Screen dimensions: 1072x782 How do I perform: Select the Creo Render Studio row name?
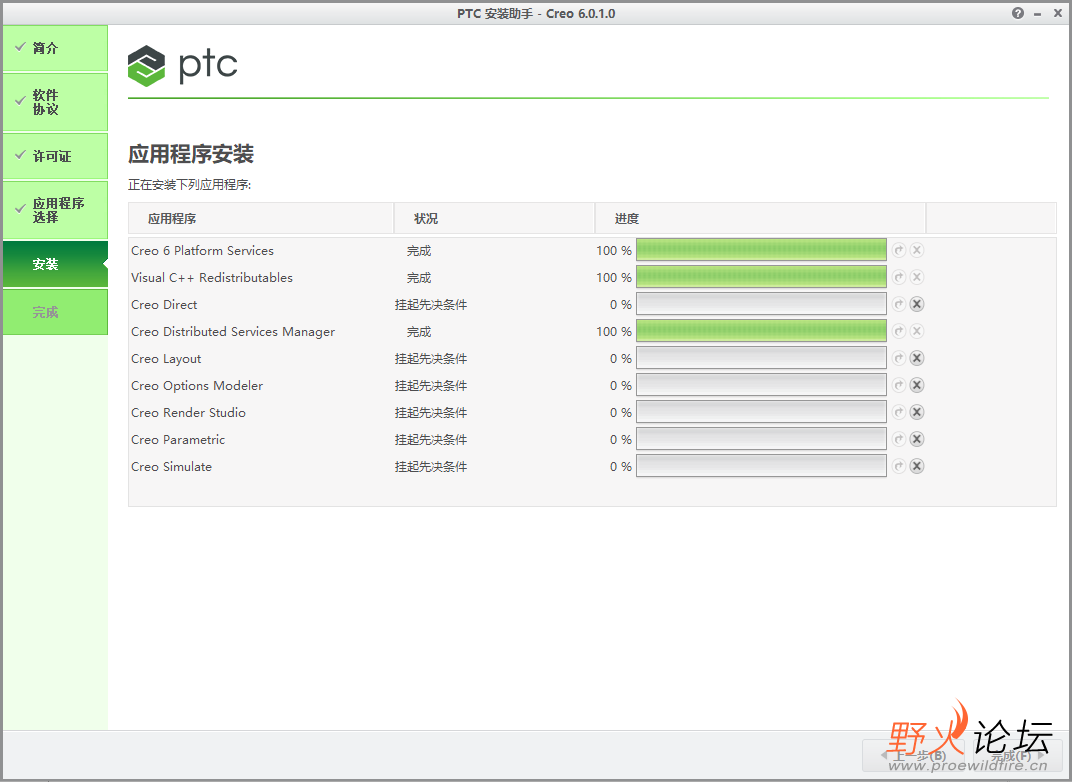[188, 413]
